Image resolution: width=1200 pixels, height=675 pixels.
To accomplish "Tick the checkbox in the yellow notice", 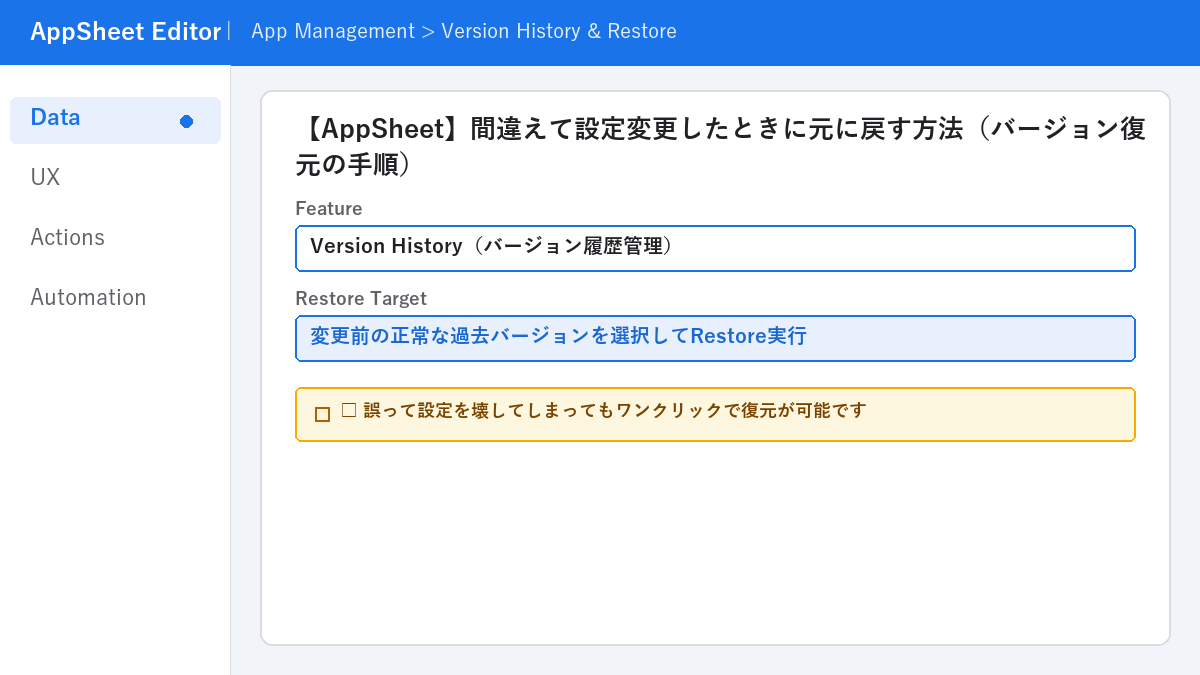I will (x=322, y=414).
